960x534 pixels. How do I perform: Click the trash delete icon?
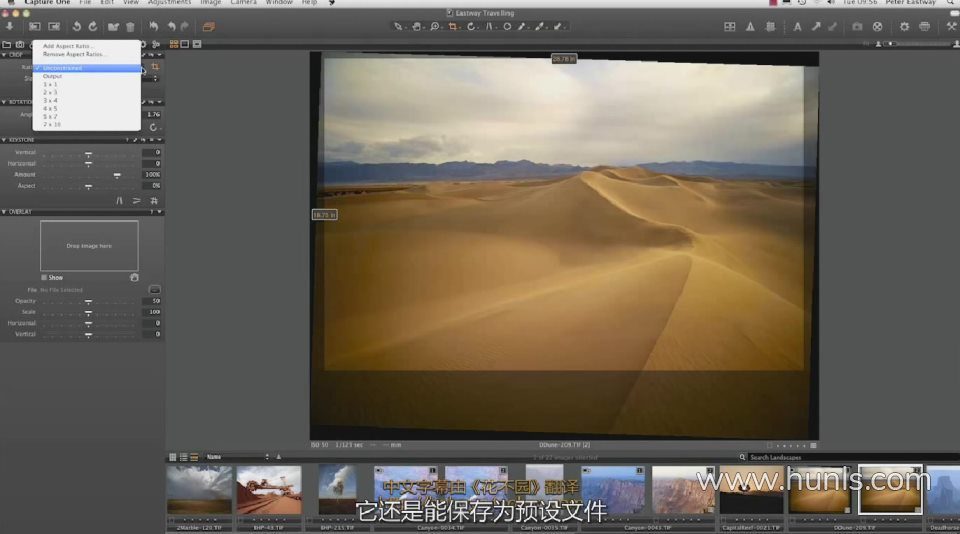click(x=130, y=26)
